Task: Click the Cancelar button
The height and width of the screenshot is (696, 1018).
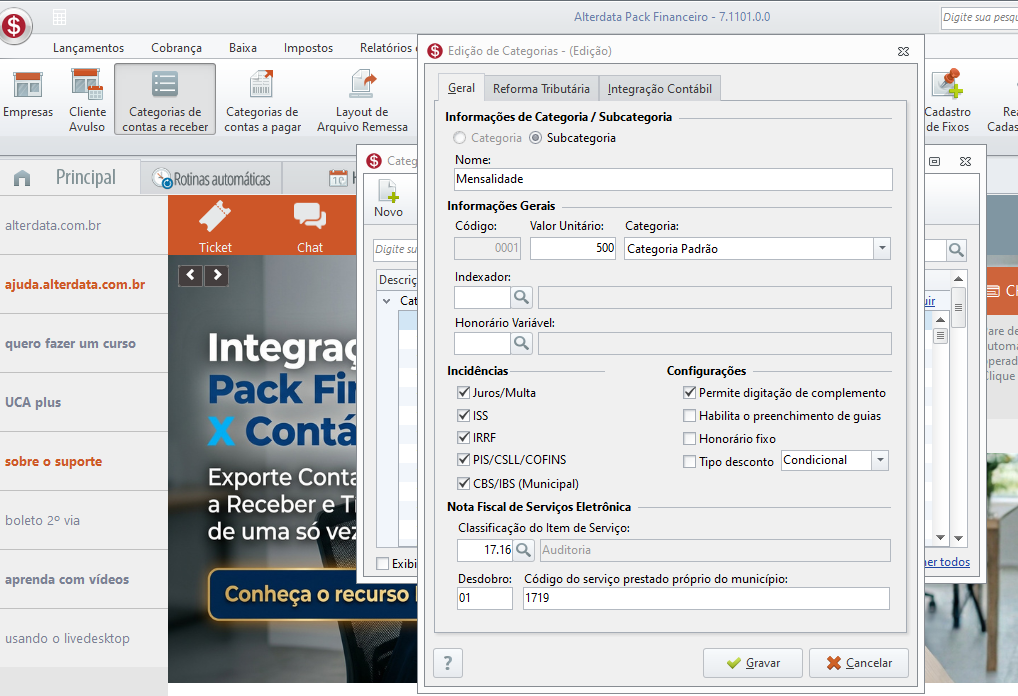Action: click(859, 663)
